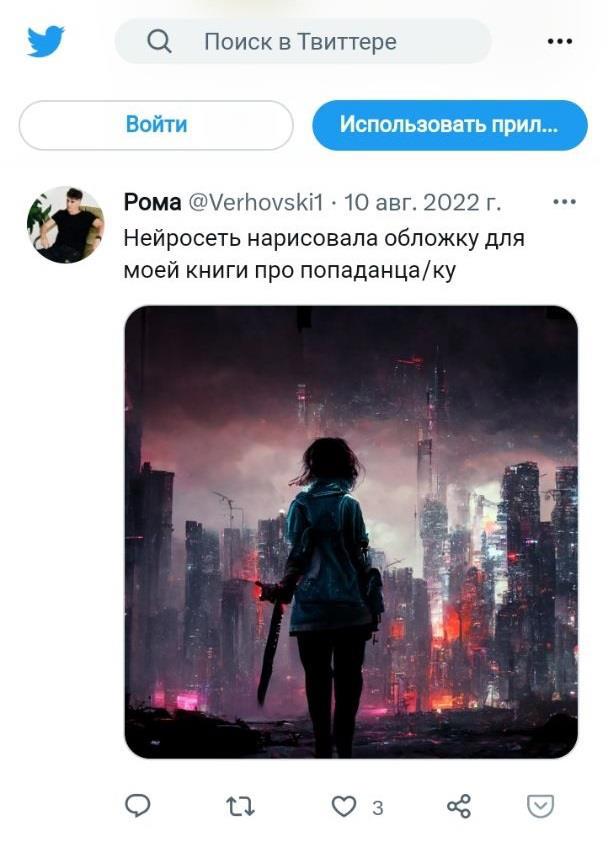Retweet using the arrows icon
This screenshot has height=844, width=610.
240,807
